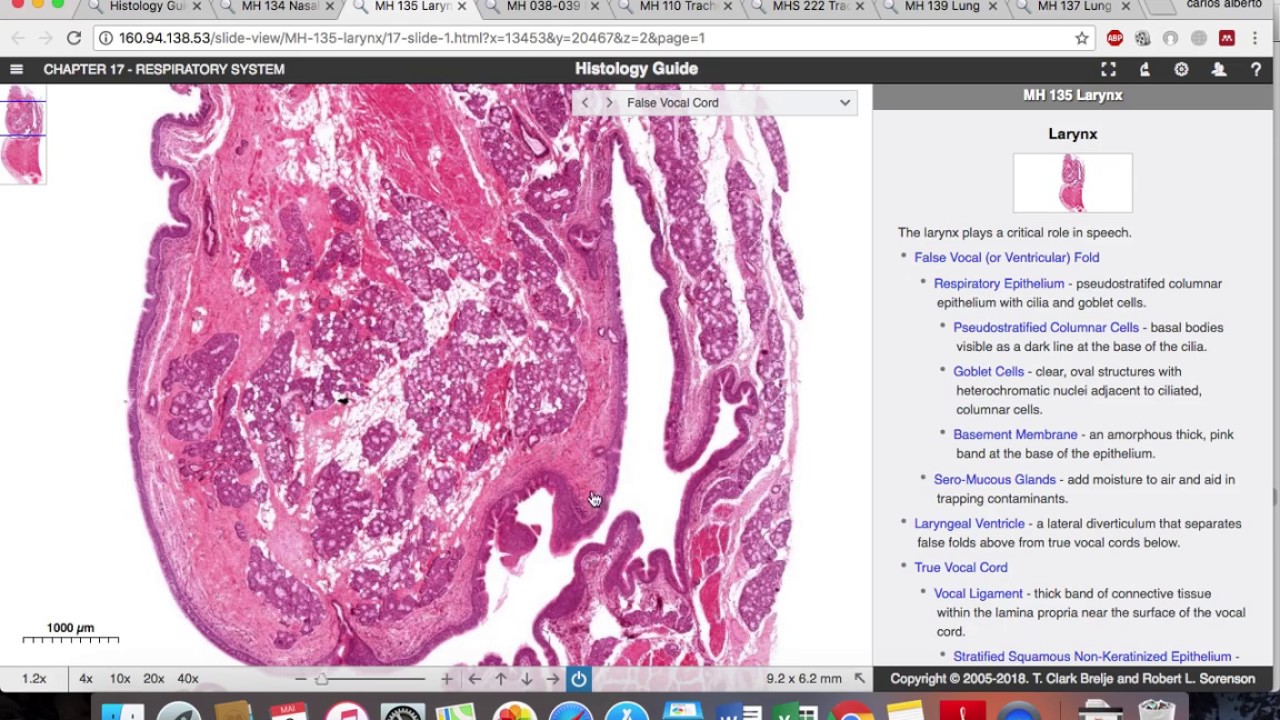Select 1.2x magnification

[x=34, y=678]
